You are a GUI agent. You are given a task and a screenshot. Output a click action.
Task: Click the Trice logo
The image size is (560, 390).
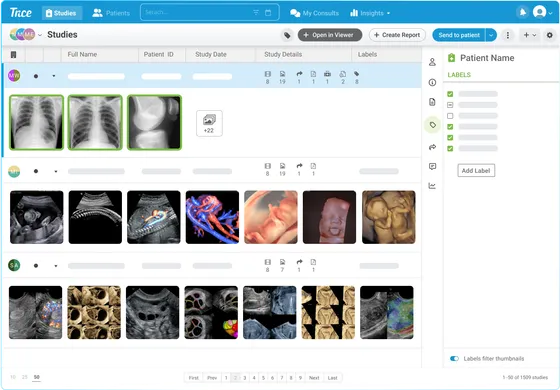click(x=20, y=12)
